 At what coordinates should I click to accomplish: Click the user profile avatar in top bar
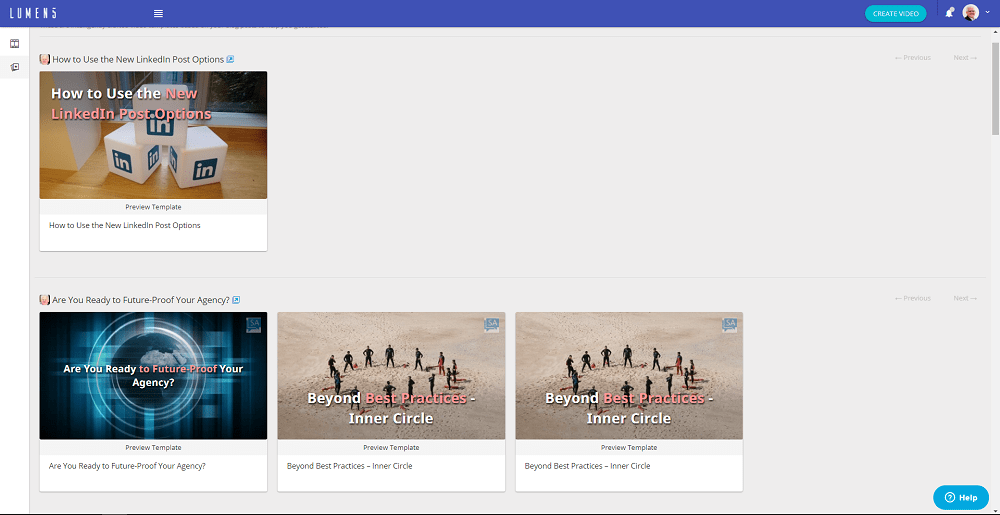point(971,13)
